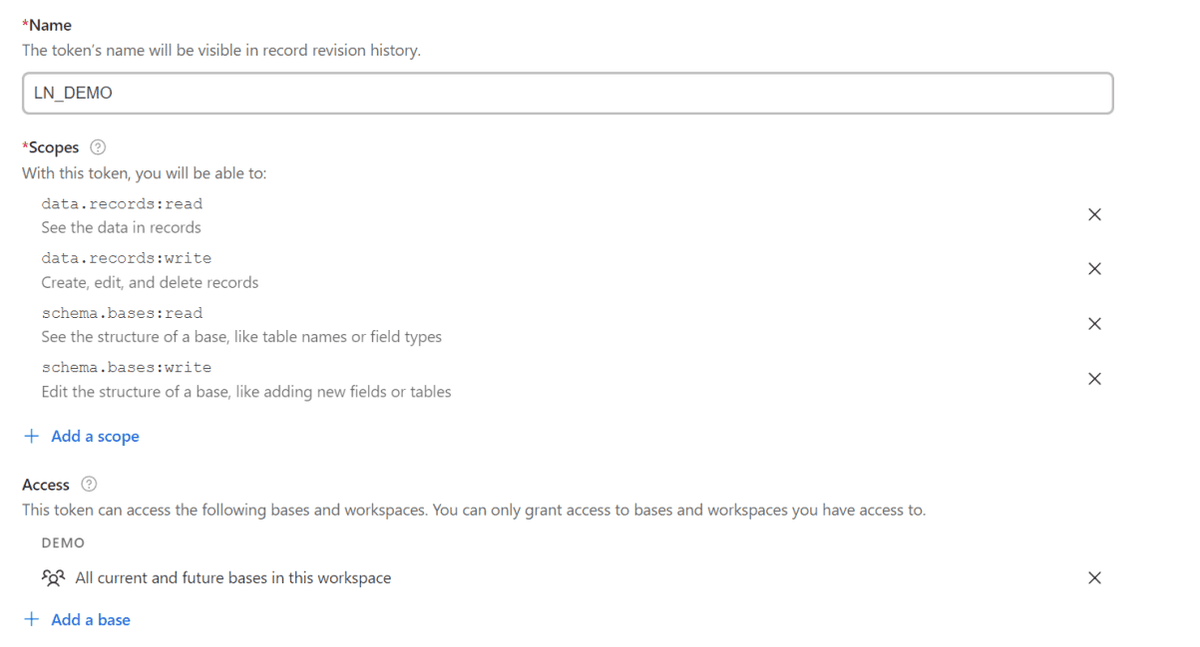The image size is (1200, 647).
Task: Click the Scopes section label
Action: [x=53, y=147]
